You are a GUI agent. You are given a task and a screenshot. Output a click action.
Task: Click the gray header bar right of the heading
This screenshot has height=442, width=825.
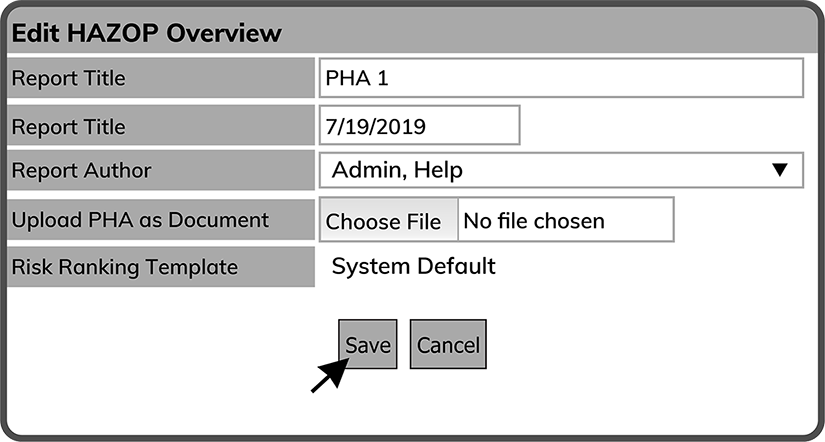pos(560,33)
